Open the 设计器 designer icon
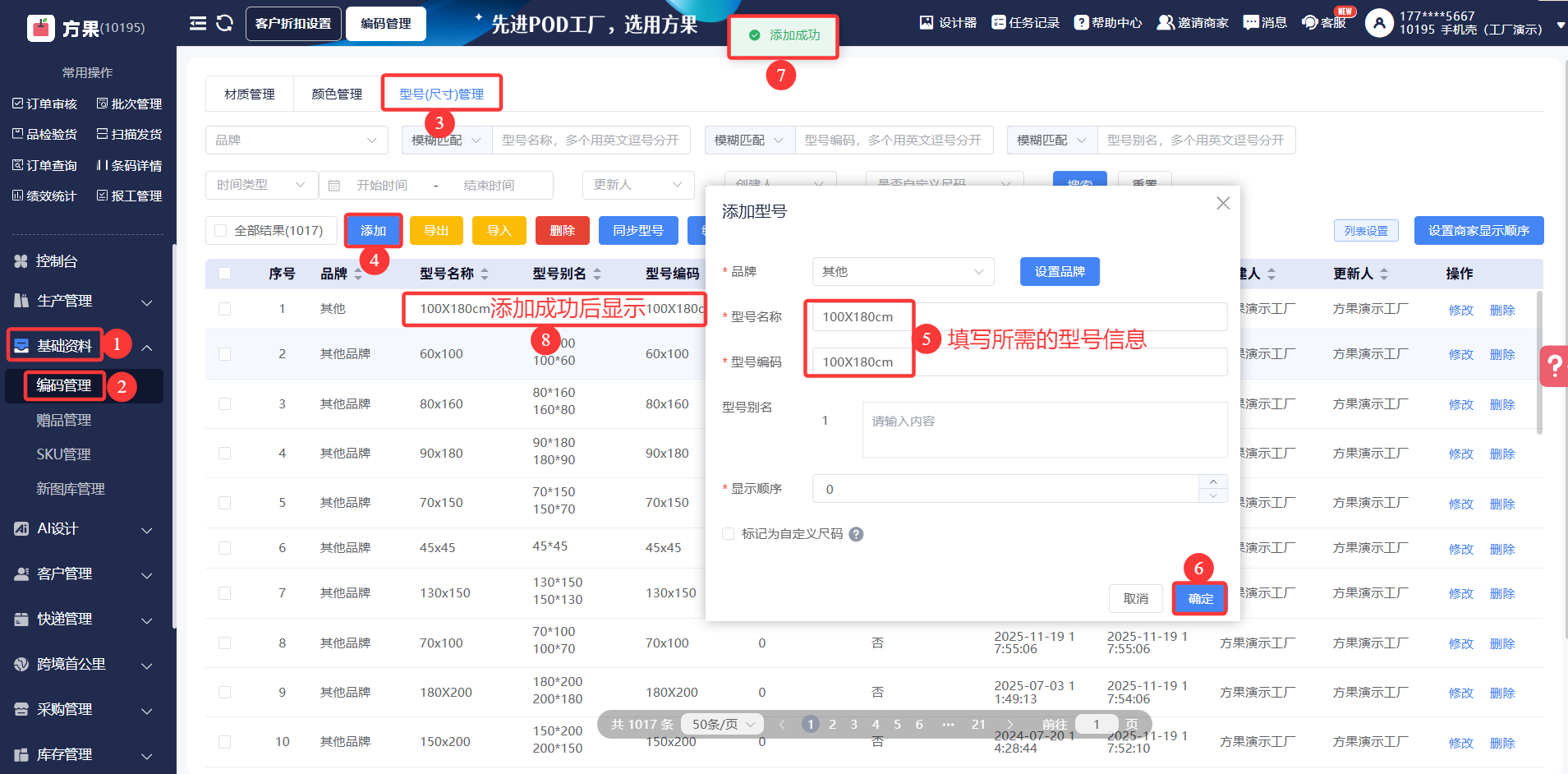This screenshot has width=1568, height=774. (x=927, y=22)
